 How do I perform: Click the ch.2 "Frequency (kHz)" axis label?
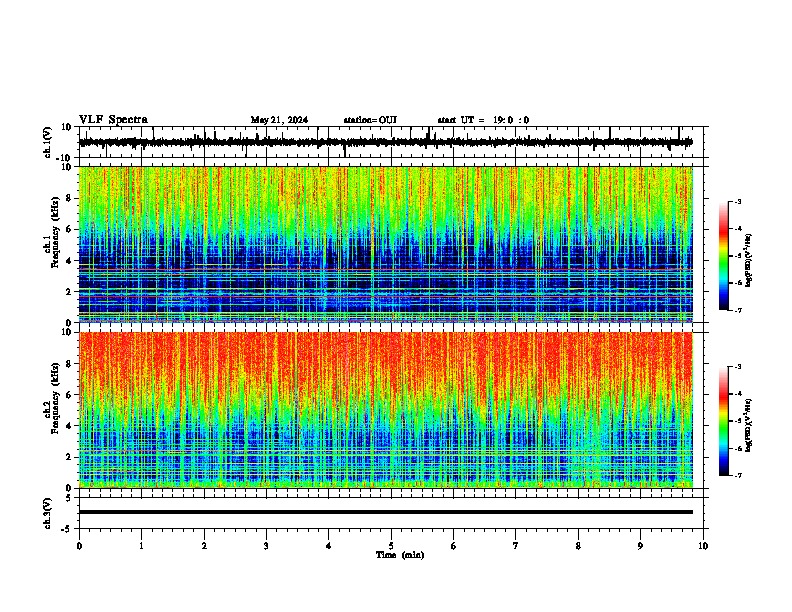55,398
